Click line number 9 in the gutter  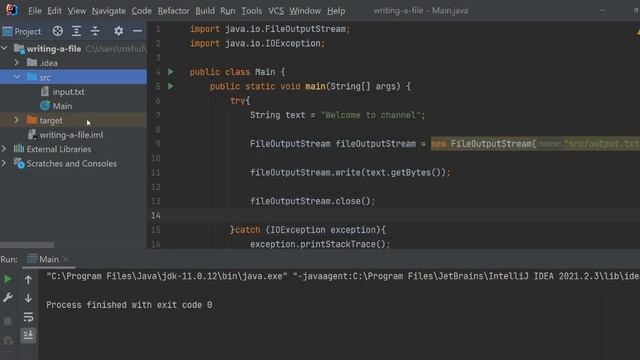[x=158, y=144]
